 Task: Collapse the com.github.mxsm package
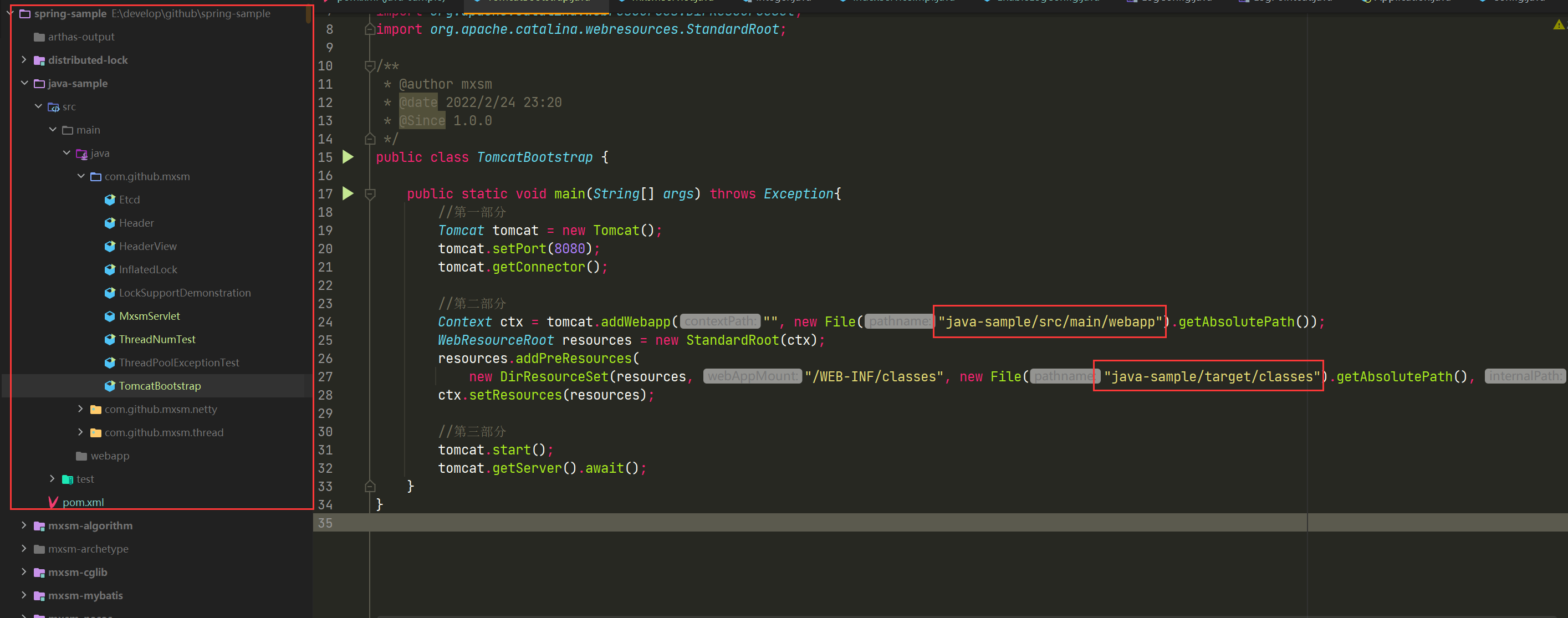tap(80, 176)
